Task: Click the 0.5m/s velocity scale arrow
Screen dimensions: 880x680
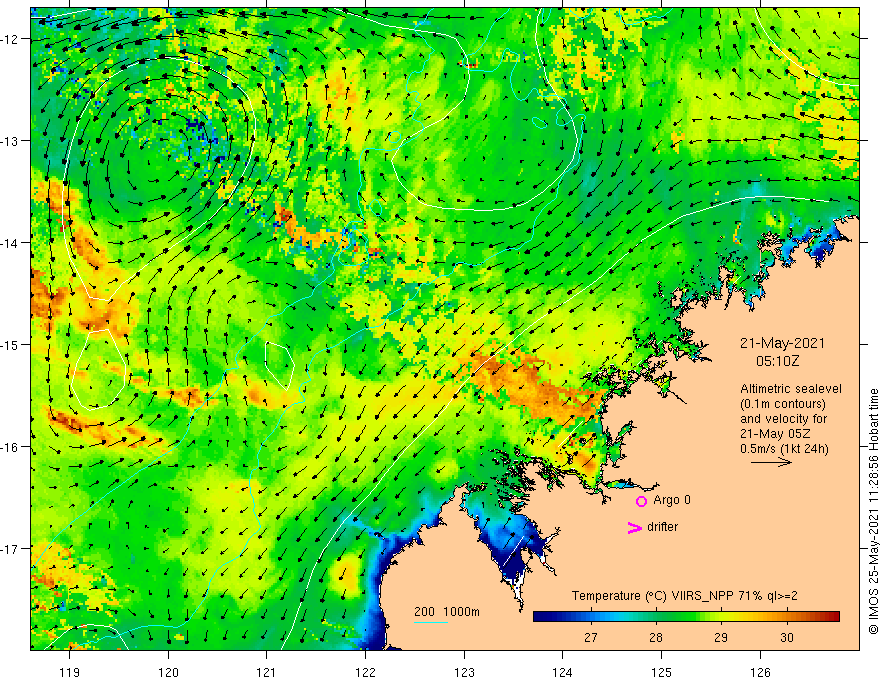Action: click(x=772, y=463)
